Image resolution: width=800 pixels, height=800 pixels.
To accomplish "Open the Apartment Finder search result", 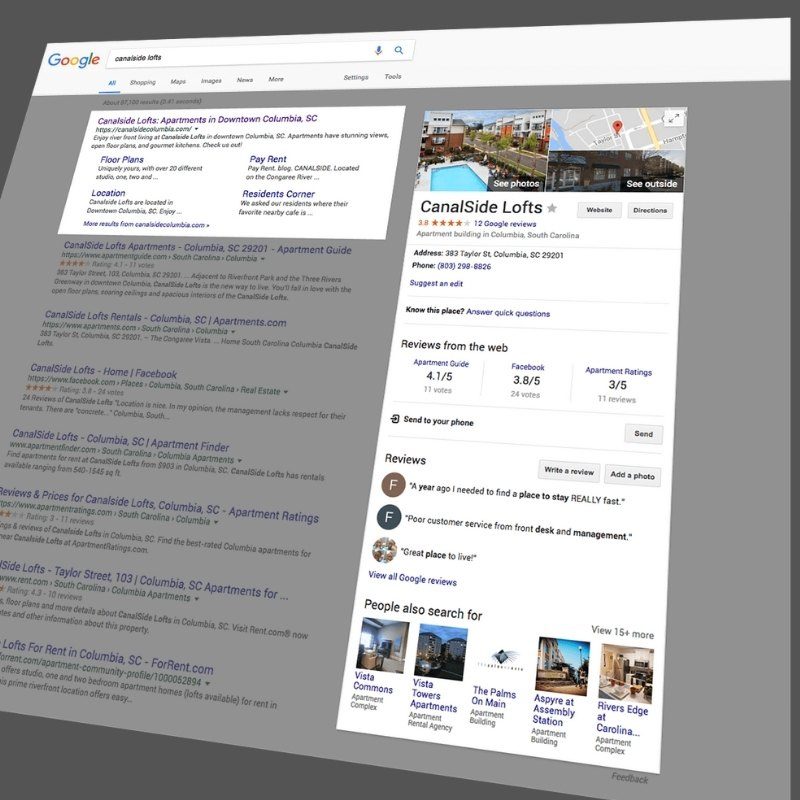I will pos(120,440).
